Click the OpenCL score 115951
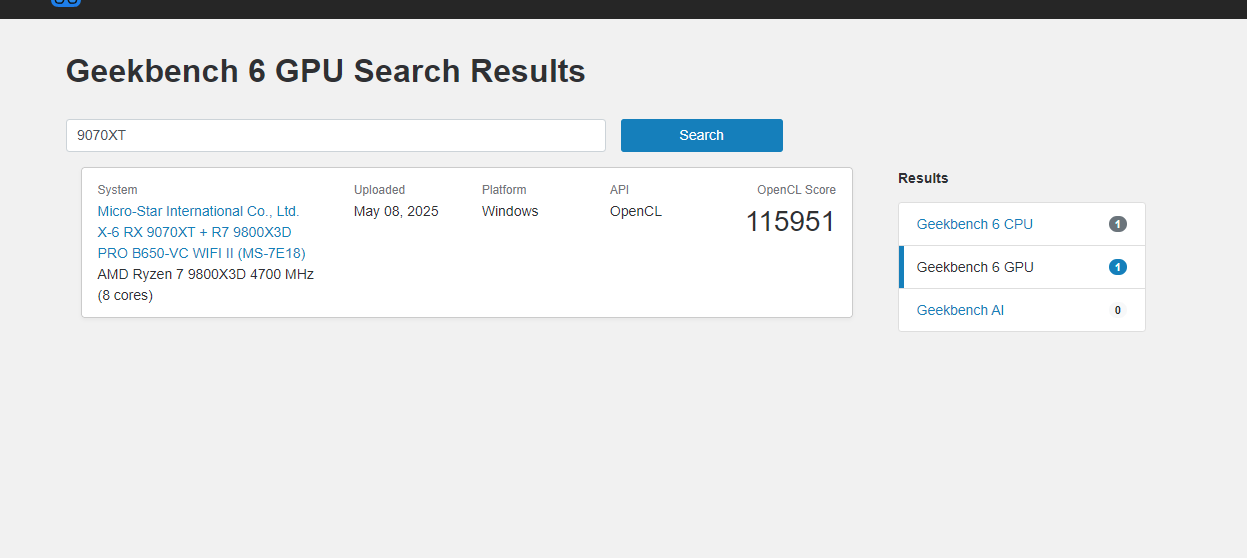This screenshot has height=558, width=1247. (x=790, y=222)
